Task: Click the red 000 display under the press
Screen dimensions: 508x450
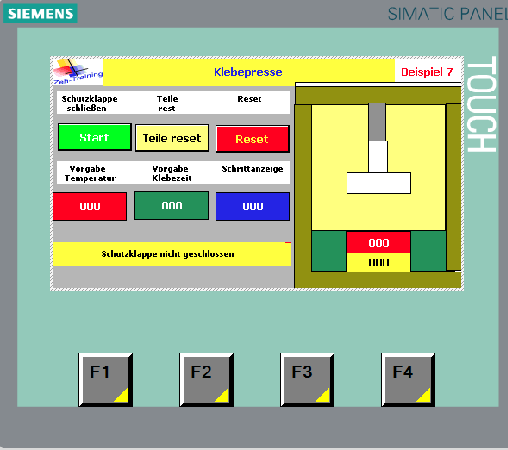Action: [x=378, y=242]
